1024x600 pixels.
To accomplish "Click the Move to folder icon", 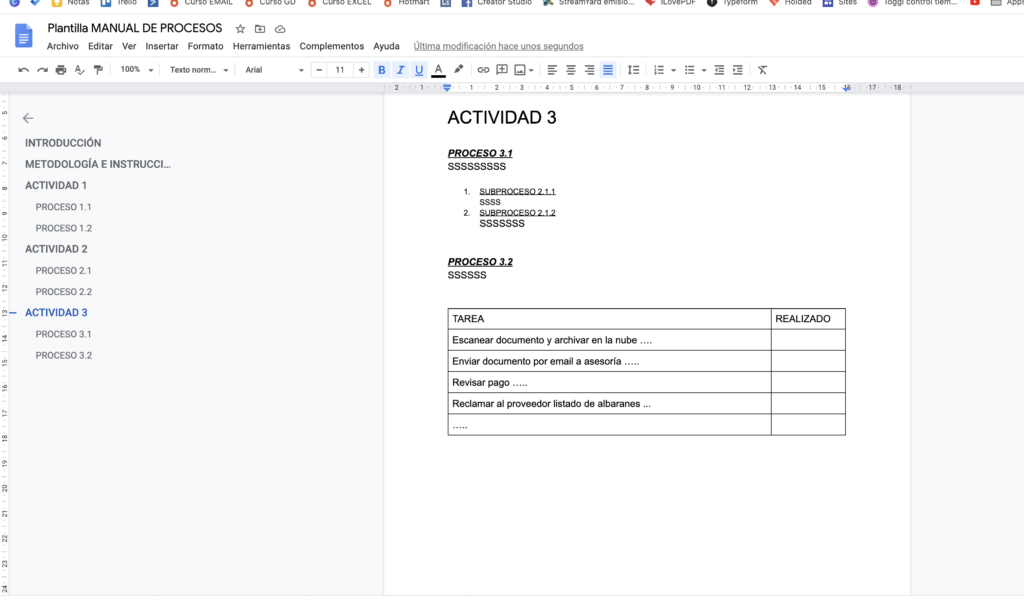I will (260, 29).
